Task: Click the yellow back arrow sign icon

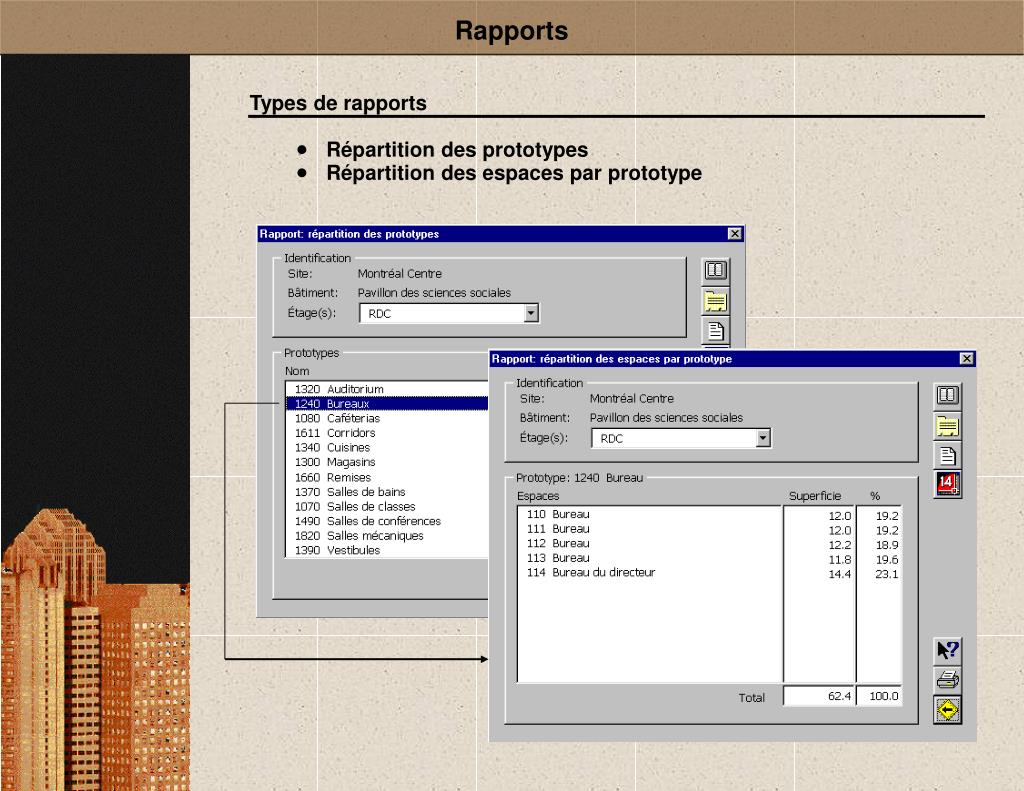Action: click(948, 709)
